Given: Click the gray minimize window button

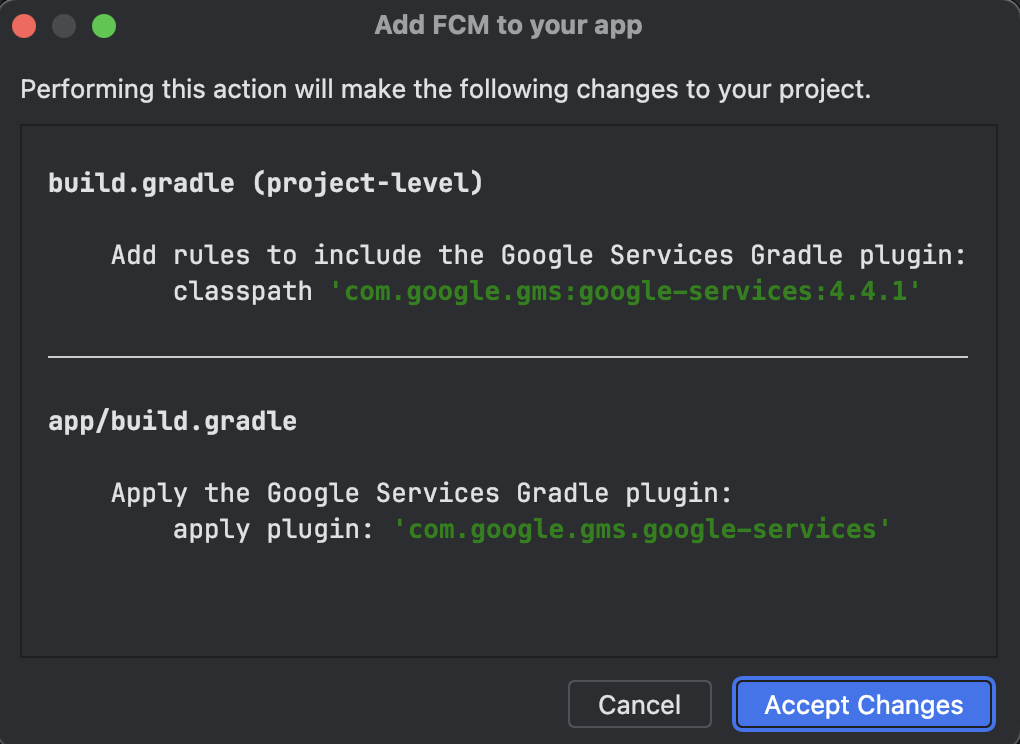Looking at the screenshot, I should pyautogui.click(x=64, y=26).
